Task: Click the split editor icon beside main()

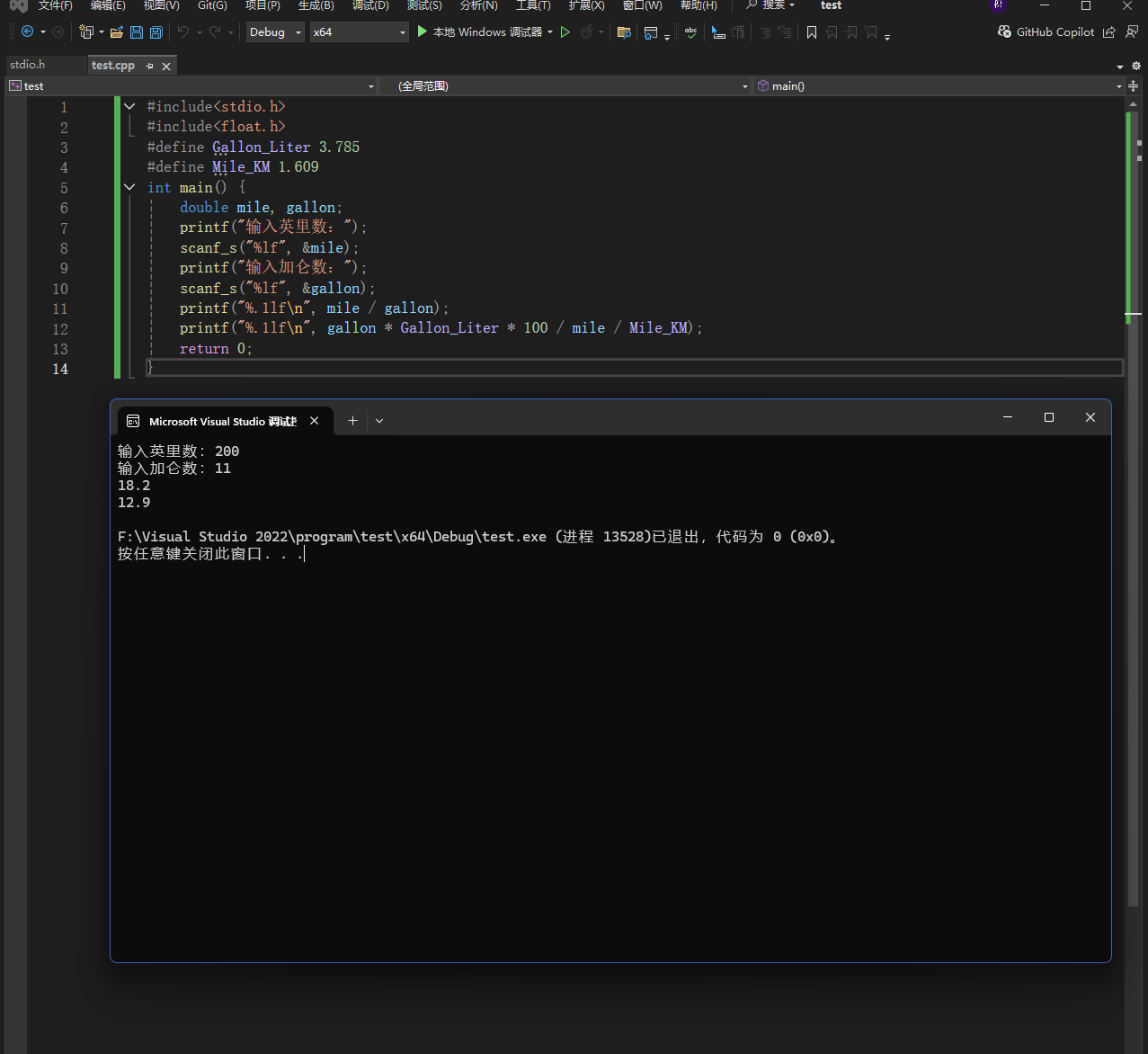Action: [1133, 86]
